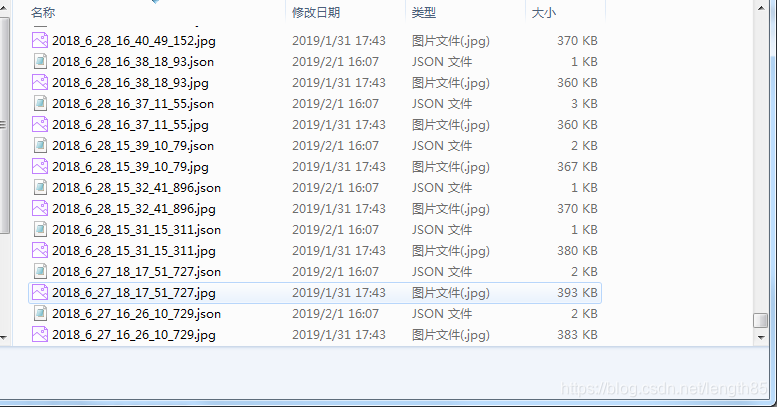This screenshot has width=777, height=407.
Task: Click icon of 2018_6_28_16_37_11_55.jpg
Action: [x=40, y=124]
